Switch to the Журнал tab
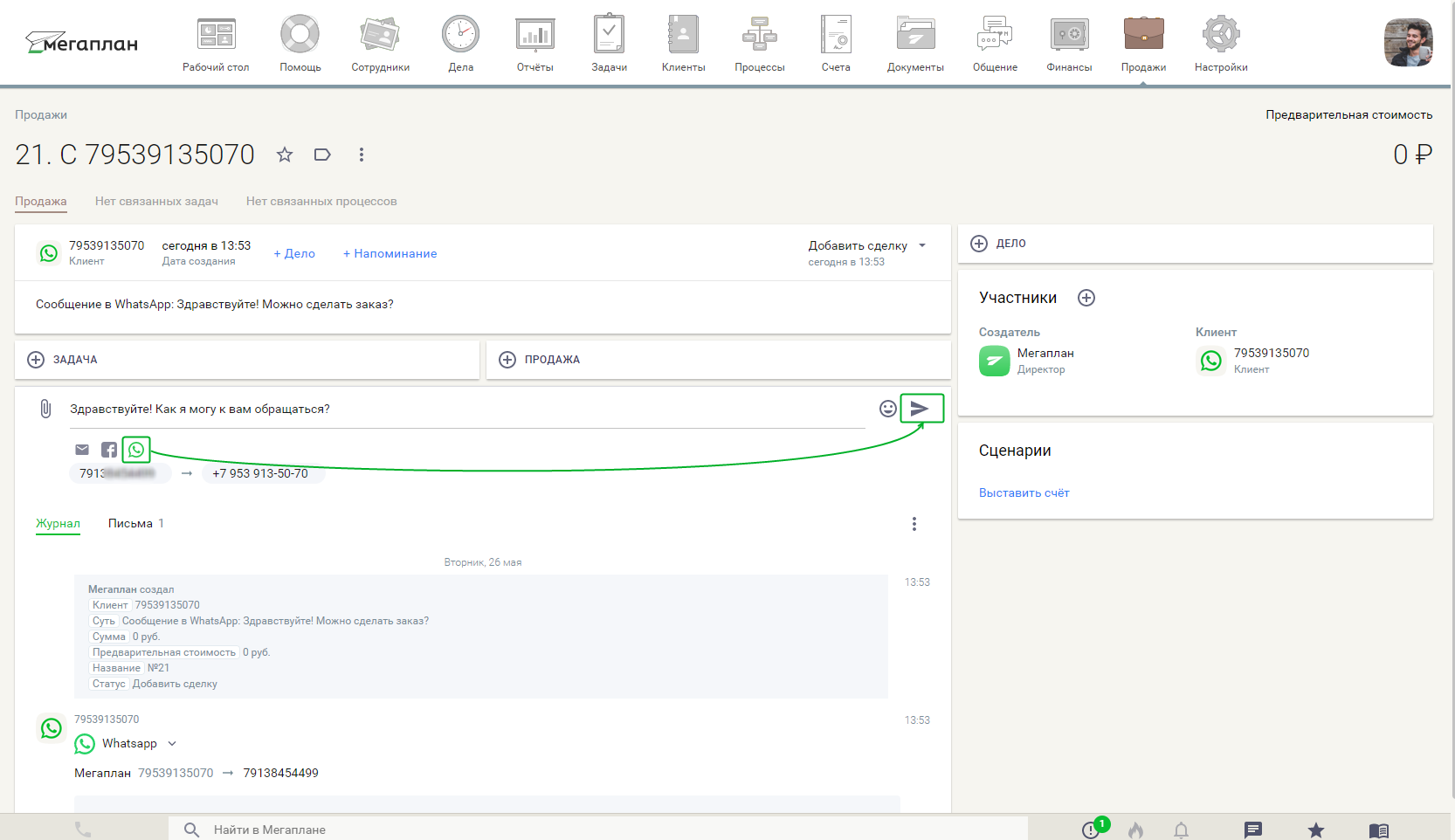The image size is (1455, 840). pos(58,523)
